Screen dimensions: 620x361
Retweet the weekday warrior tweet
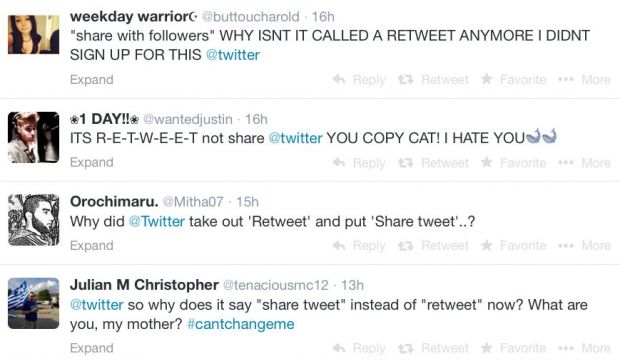click(433, 79)
